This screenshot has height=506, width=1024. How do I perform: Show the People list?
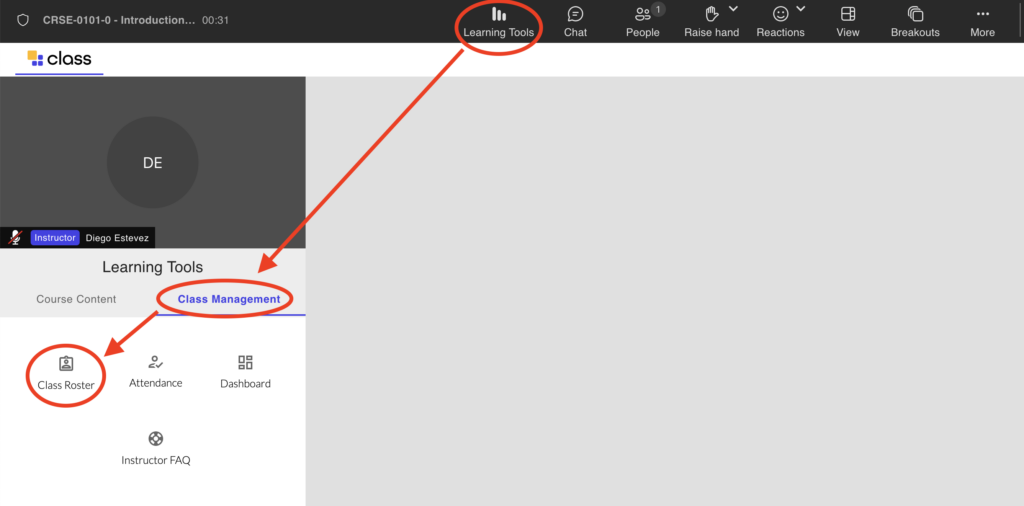pyautogui.click(x=642, y=21)
